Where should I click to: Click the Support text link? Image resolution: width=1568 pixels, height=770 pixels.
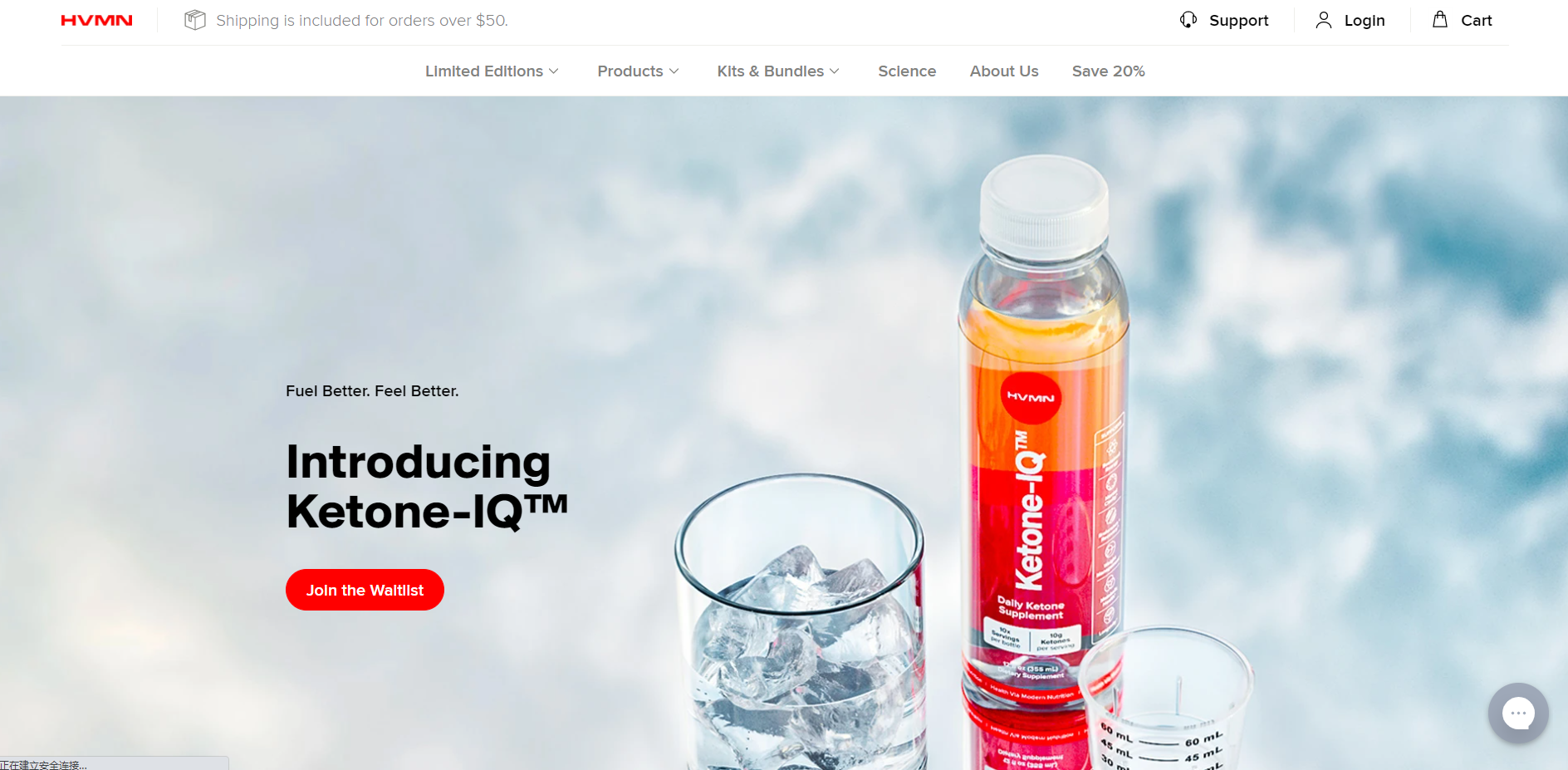coord(1238,20)
